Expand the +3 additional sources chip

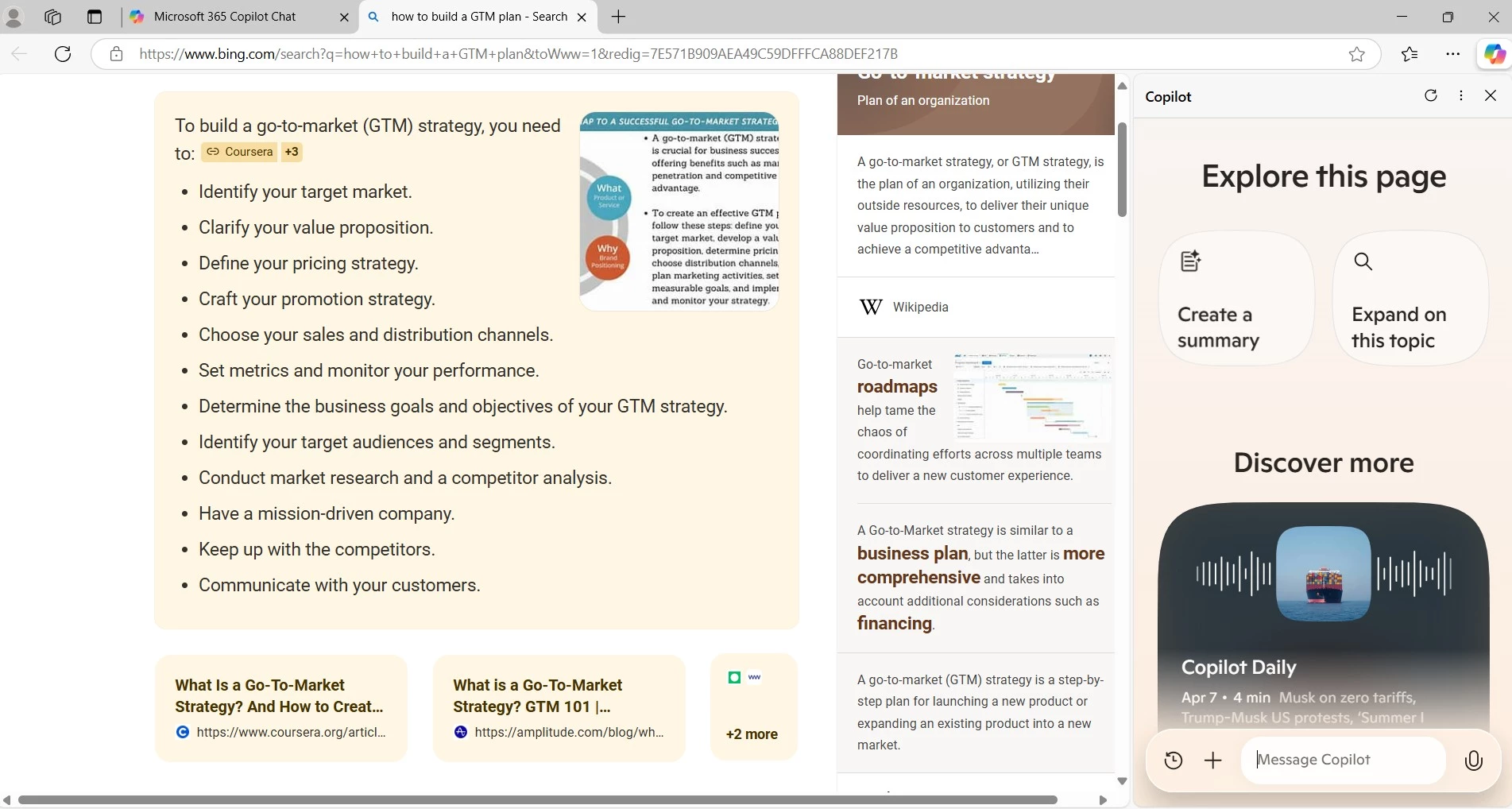click(292, 152)
